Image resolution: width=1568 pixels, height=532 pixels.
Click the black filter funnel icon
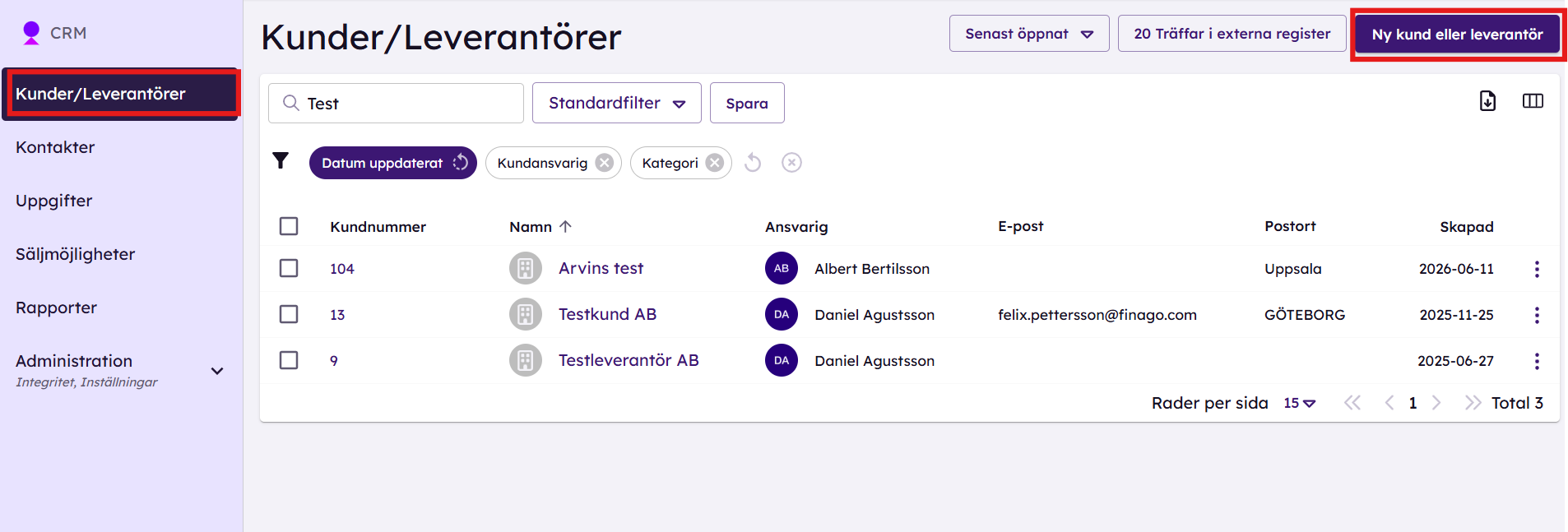281,160
